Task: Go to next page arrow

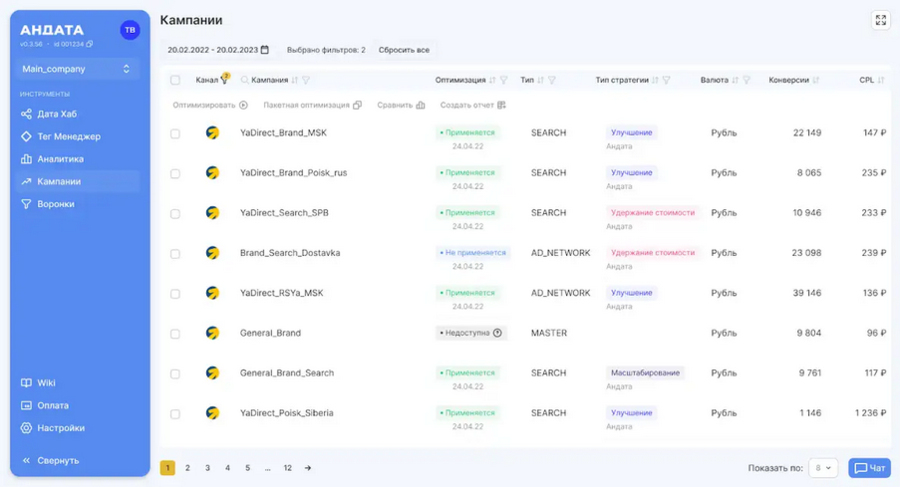Action: pyautogui.click(x=308, y=468)
